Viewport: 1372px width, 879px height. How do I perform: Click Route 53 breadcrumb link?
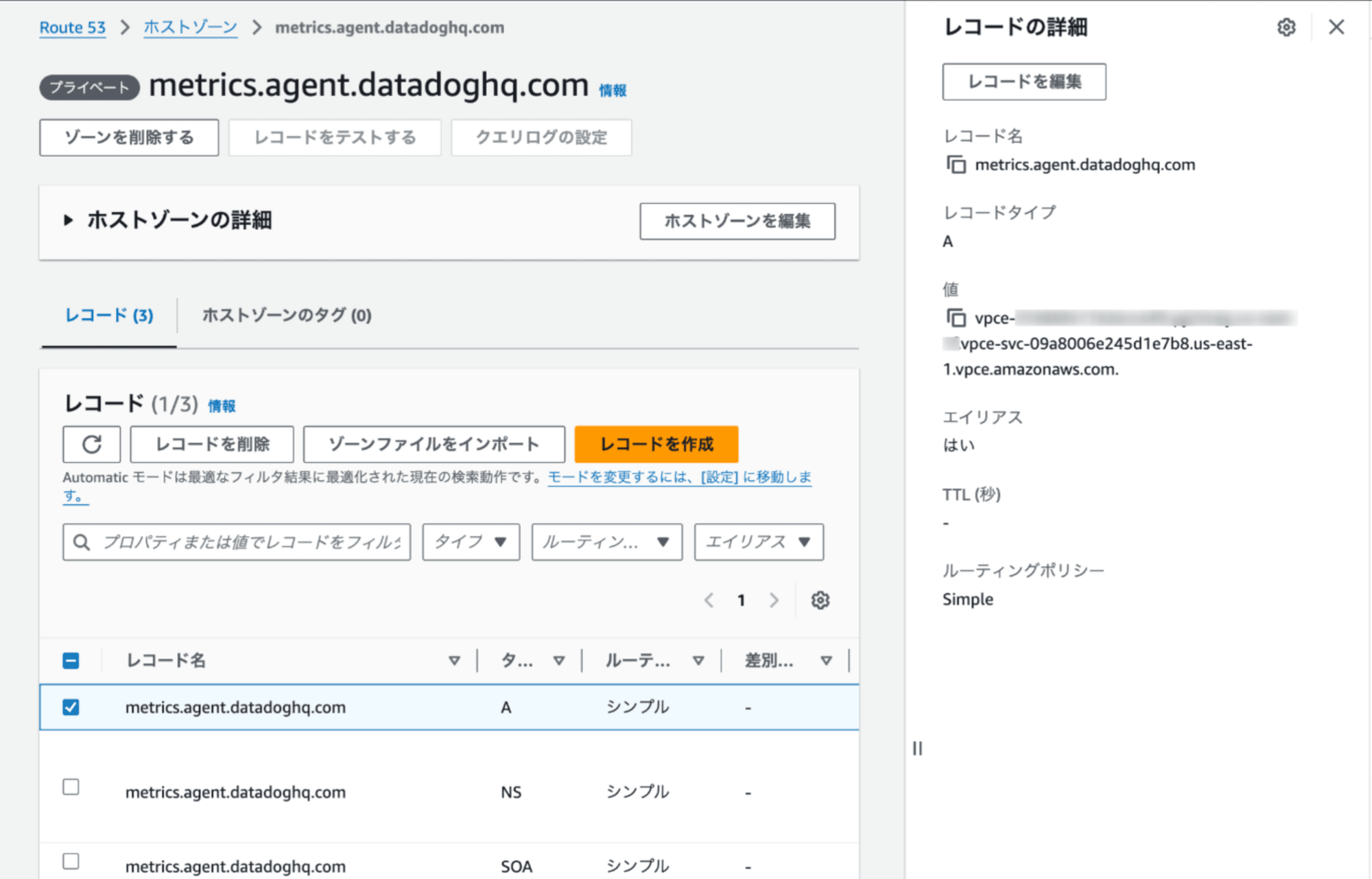click(73, 27)
